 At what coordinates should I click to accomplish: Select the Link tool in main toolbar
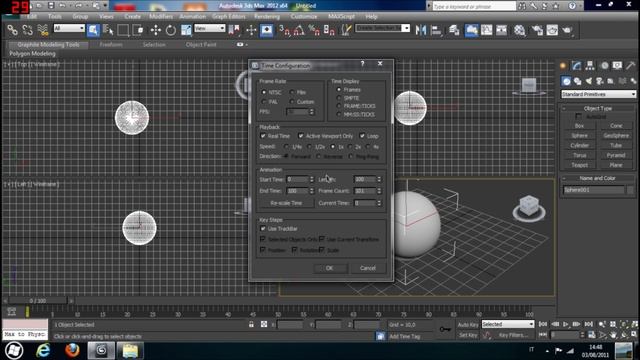12,30
